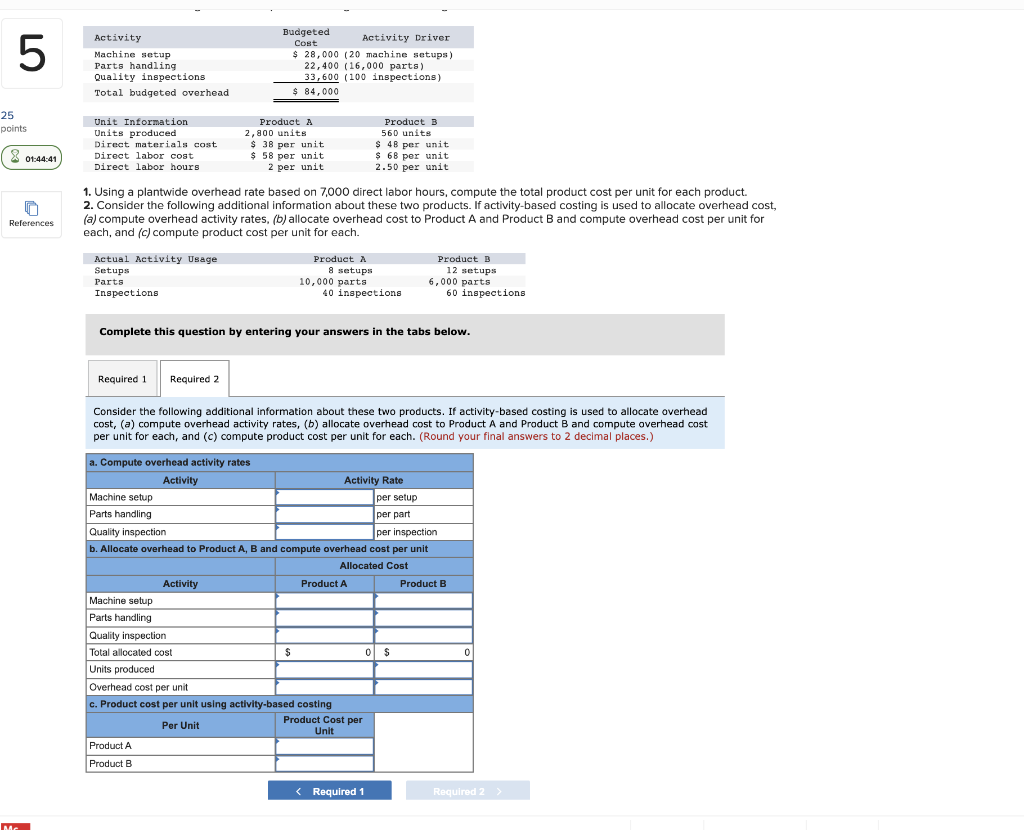Click the left chevron inside Required 1 button
Viewport: 1024px width, 830px height.
pyautogui.click(x=299, y=790)
